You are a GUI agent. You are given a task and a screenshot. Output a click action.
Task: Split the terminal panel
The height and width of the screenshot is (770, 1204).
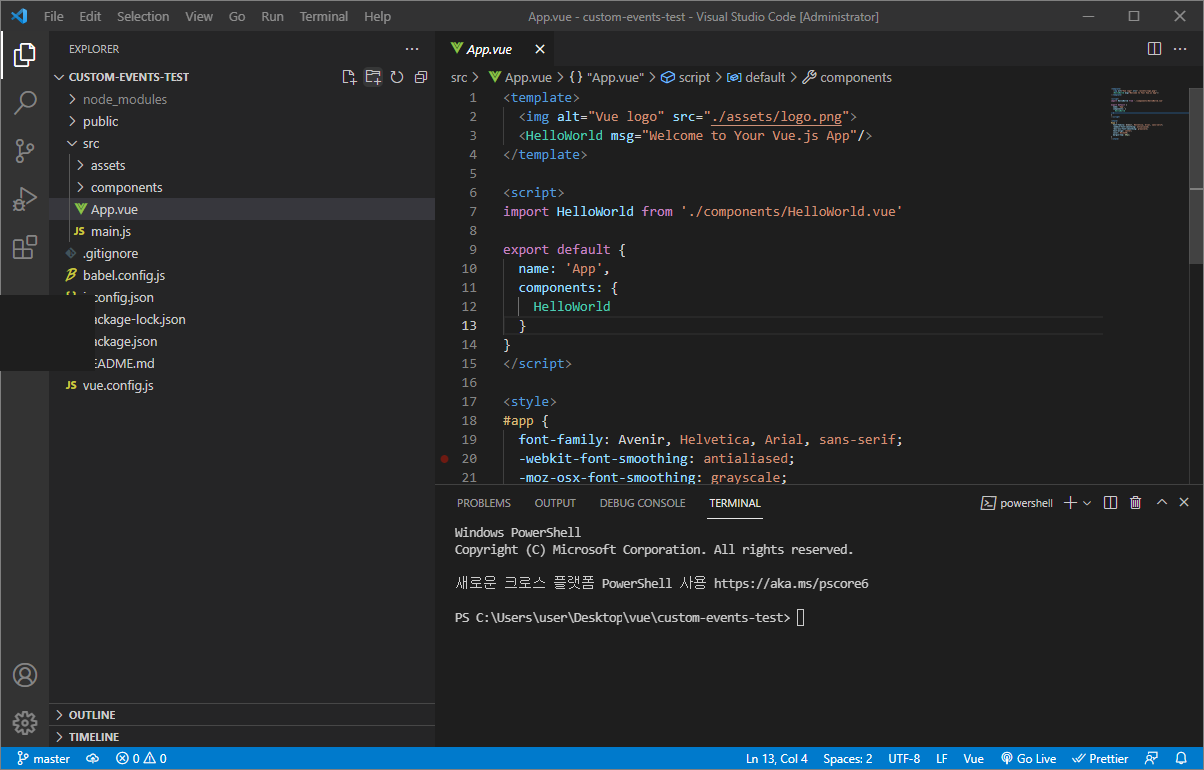coord(1110,503)
